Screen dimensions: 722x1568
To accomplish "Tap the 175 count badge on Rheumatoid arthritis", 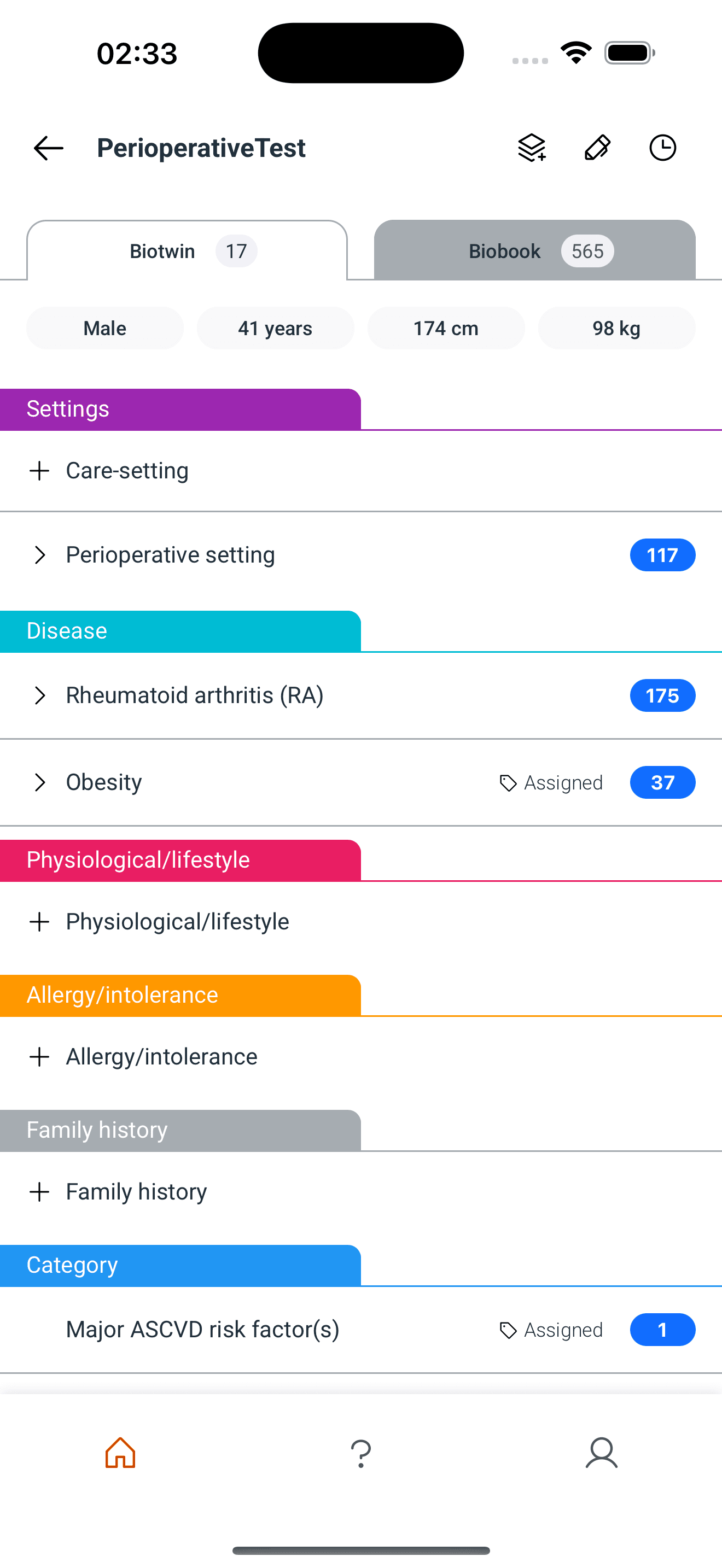I will [x=662, y=695].
